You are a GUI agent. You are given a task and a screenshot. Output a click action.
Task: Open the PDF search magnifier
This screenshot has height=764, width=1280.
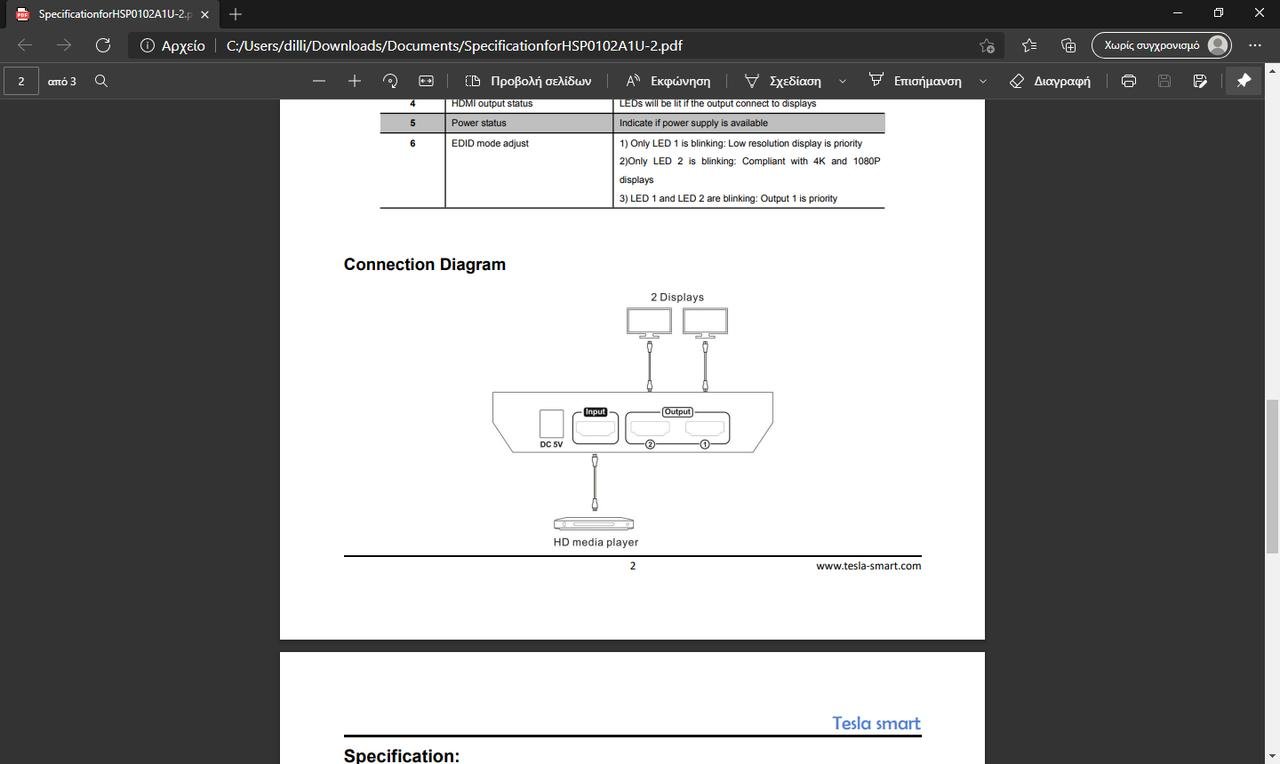[x=101, y=81]
